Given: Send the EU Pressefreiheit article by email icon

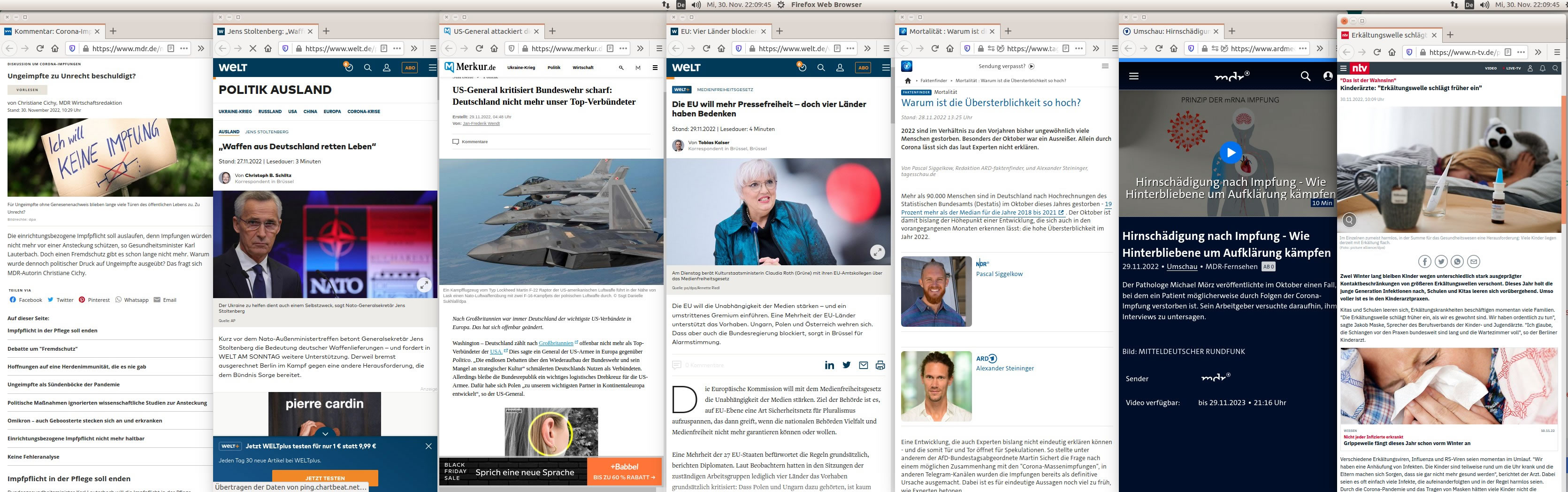Looking at the screenshot, I should (863, 365).
